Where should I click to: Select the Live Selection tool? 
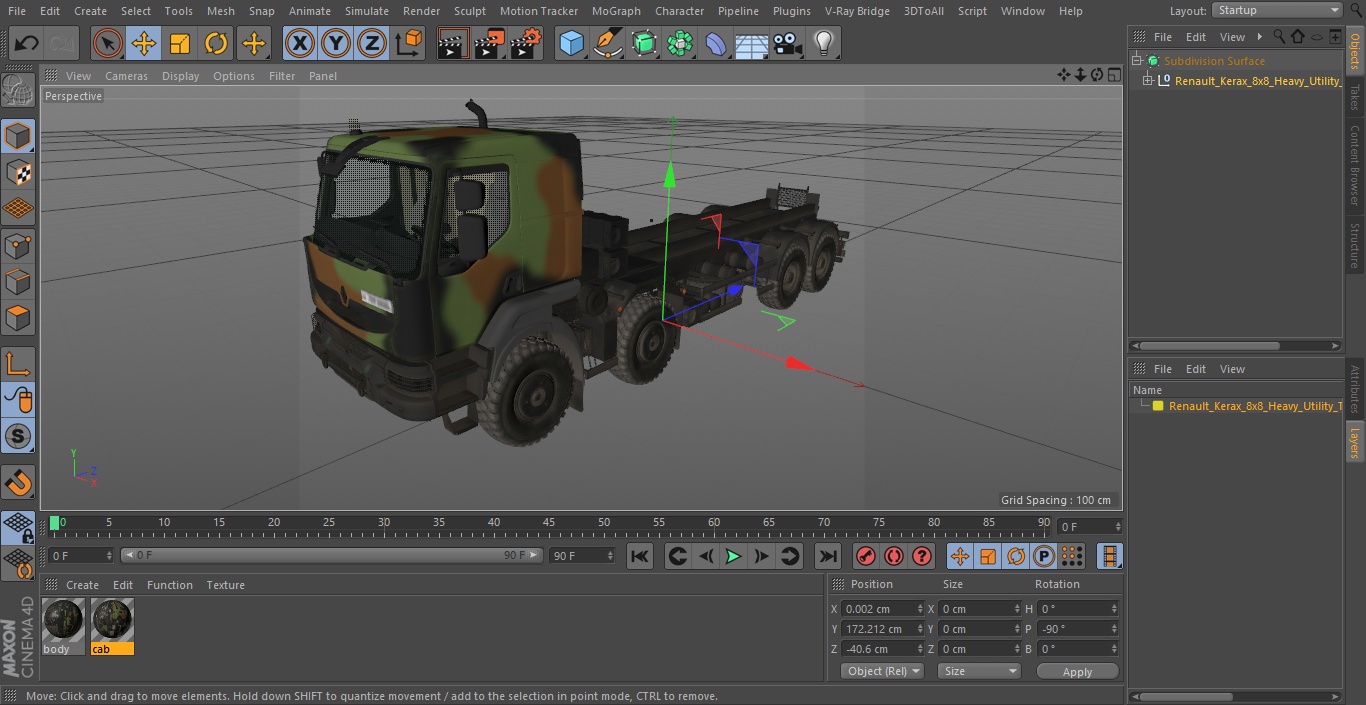[108, 43]
